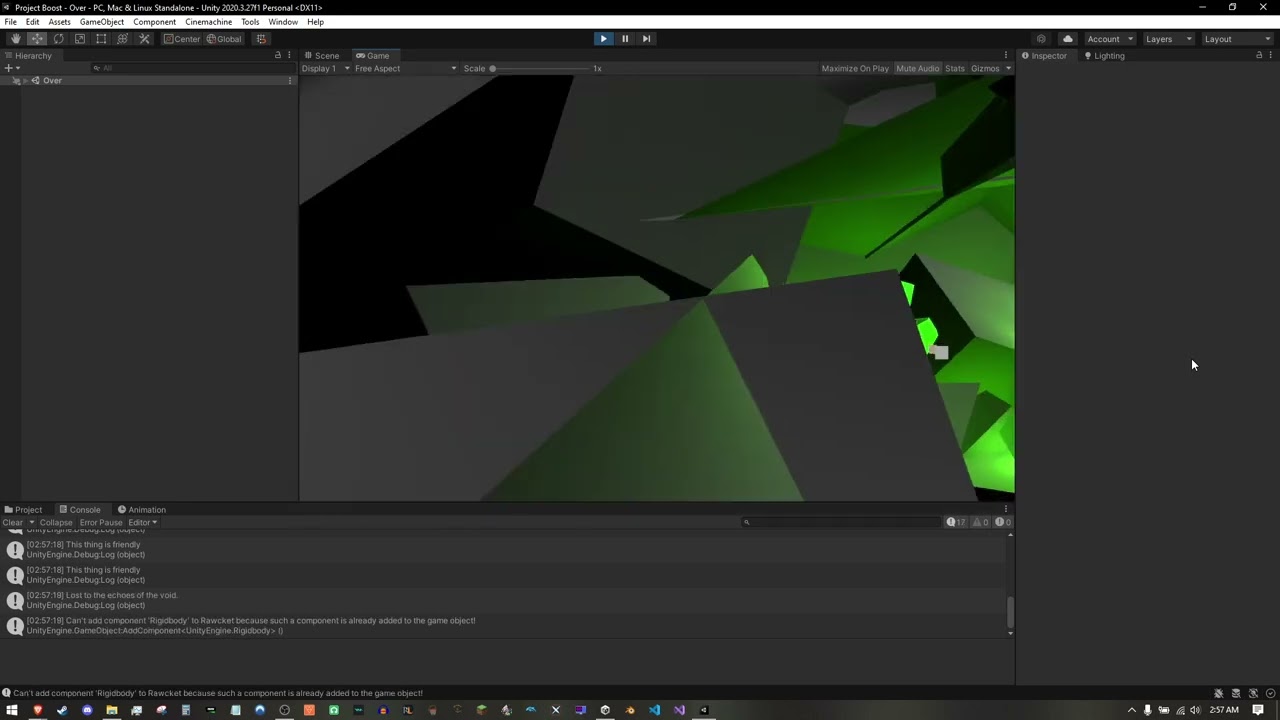Open the Layout dropdown
This screenshot has width=1280, height=720.
(x=1237, y=39)
